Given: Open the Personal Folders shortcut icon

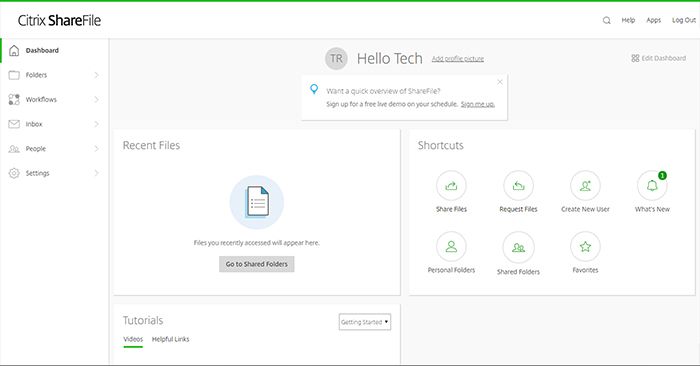Looking at the screenshot, I should tap(451, 246).
